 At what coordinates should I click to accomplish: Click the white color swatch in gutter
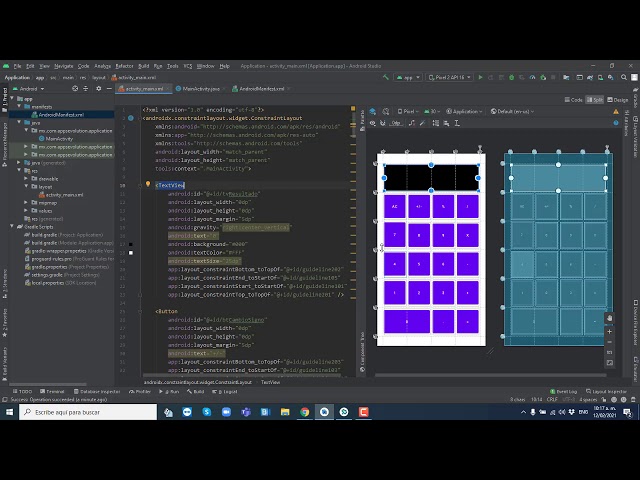(x=131, y=253)
